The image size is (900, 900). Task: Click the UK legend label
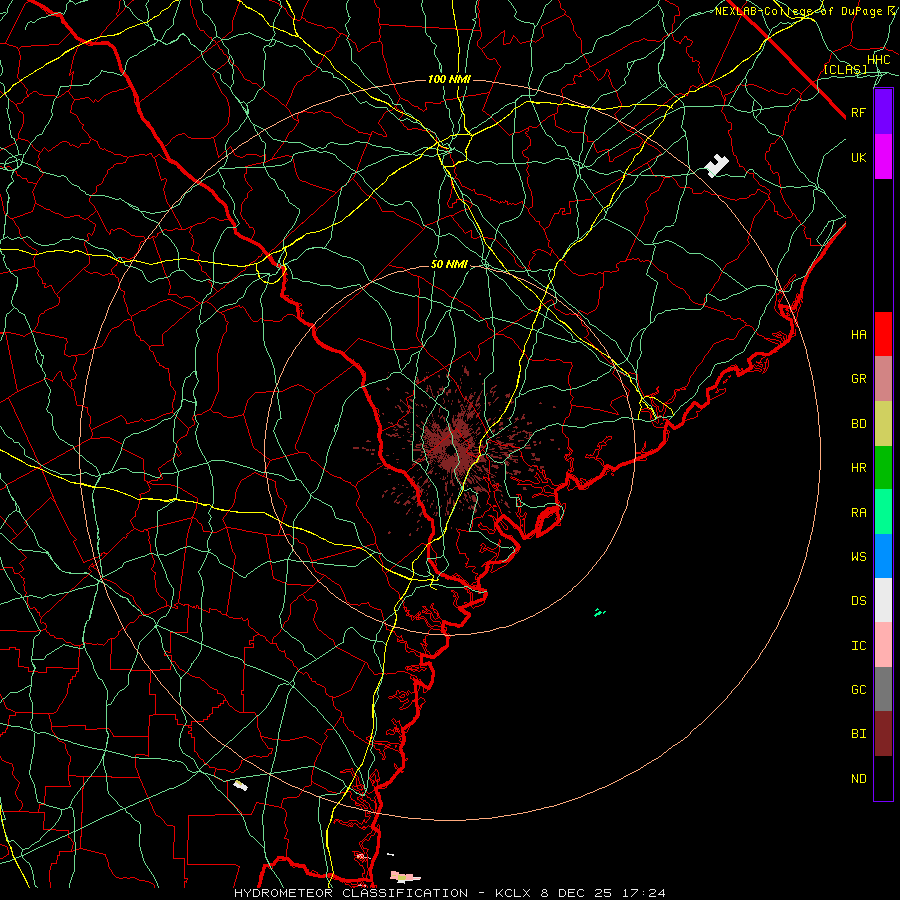pyautogui.click(x=858, y=157)
